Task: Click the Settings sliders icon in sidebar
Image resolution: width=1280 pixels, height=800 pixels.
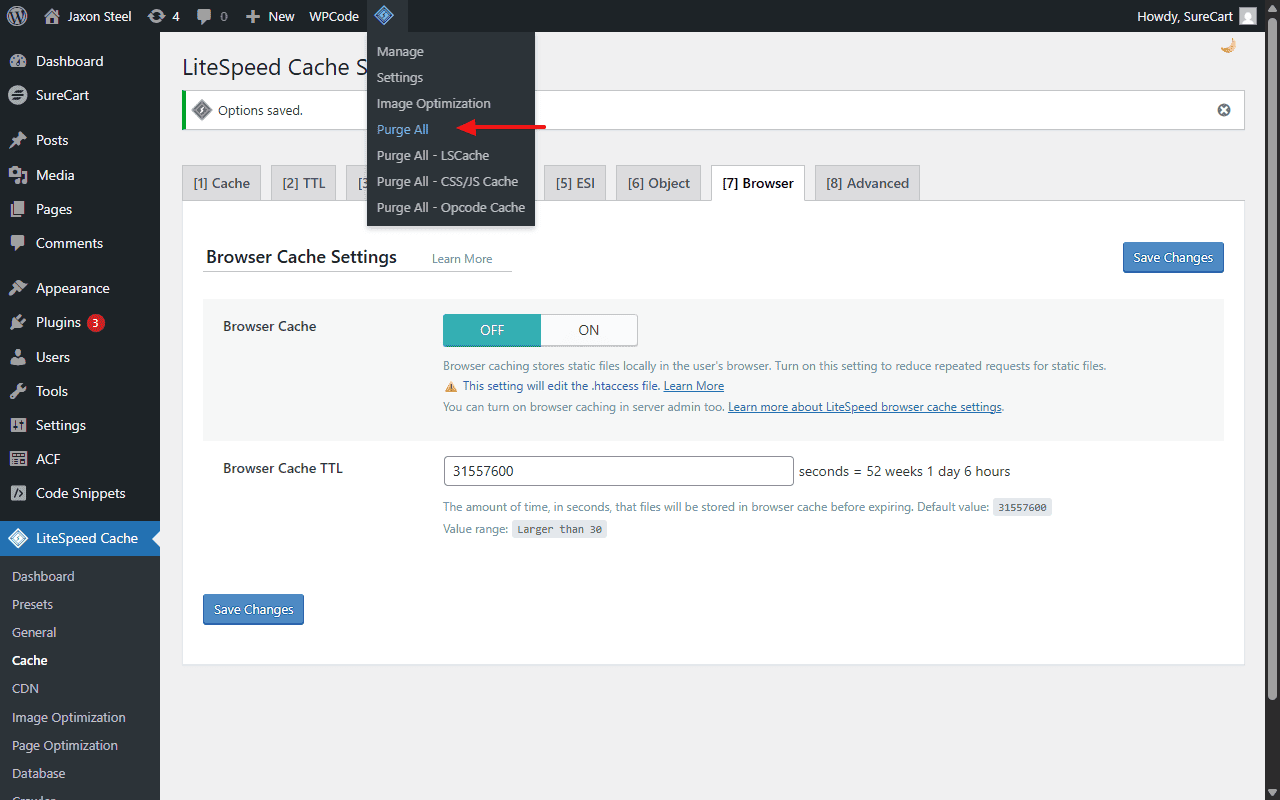Action: pos(18,425)
